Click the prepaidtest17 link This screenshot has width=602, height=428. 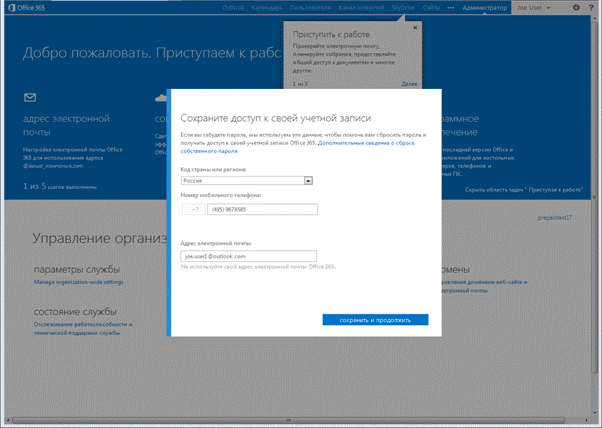pos(555,218)
